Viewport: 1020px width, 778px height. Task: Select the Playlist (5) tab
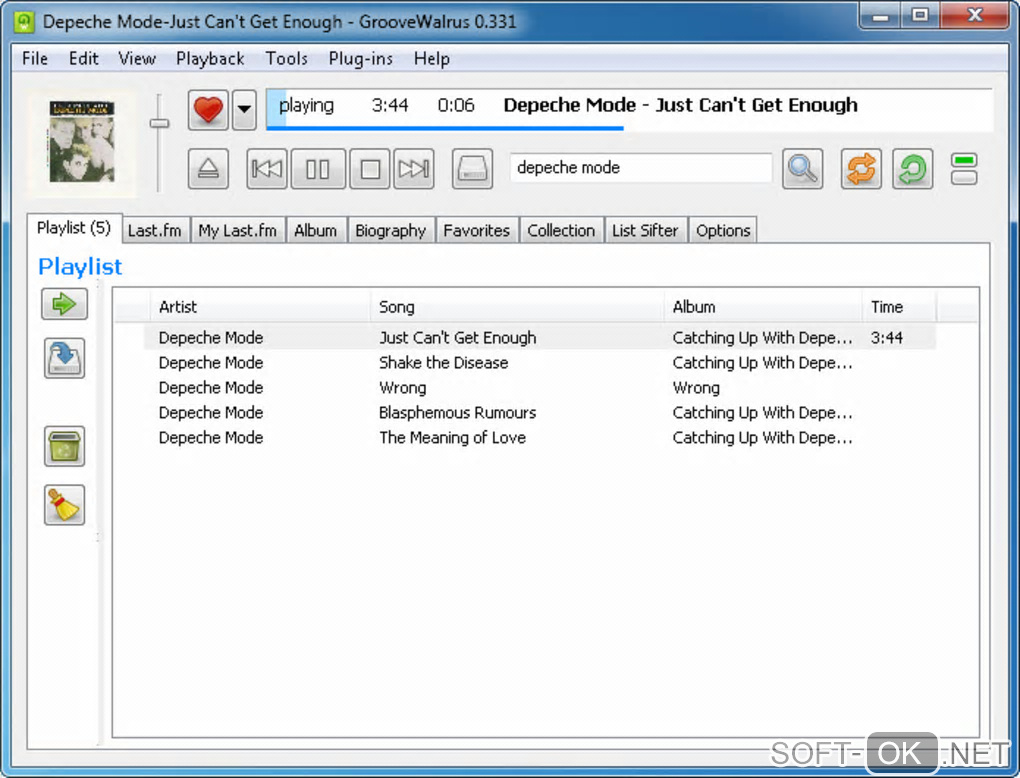point(74,228)
